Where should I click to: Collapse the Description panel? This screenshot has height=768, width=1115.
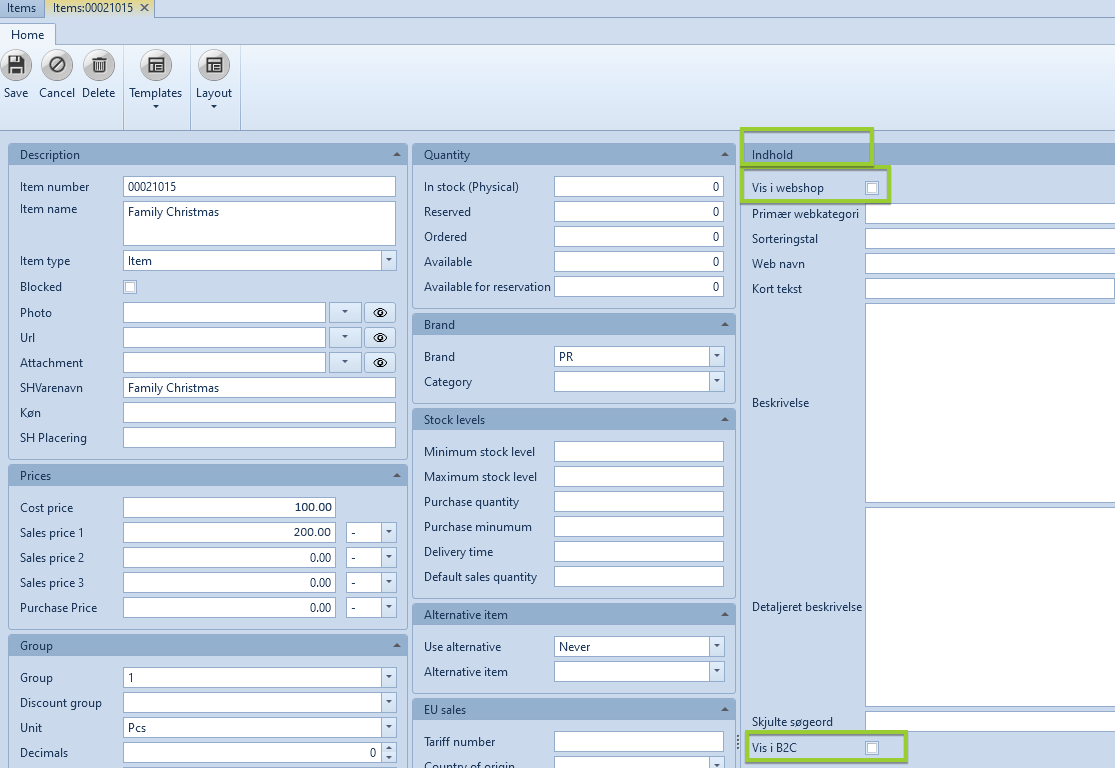397,154
